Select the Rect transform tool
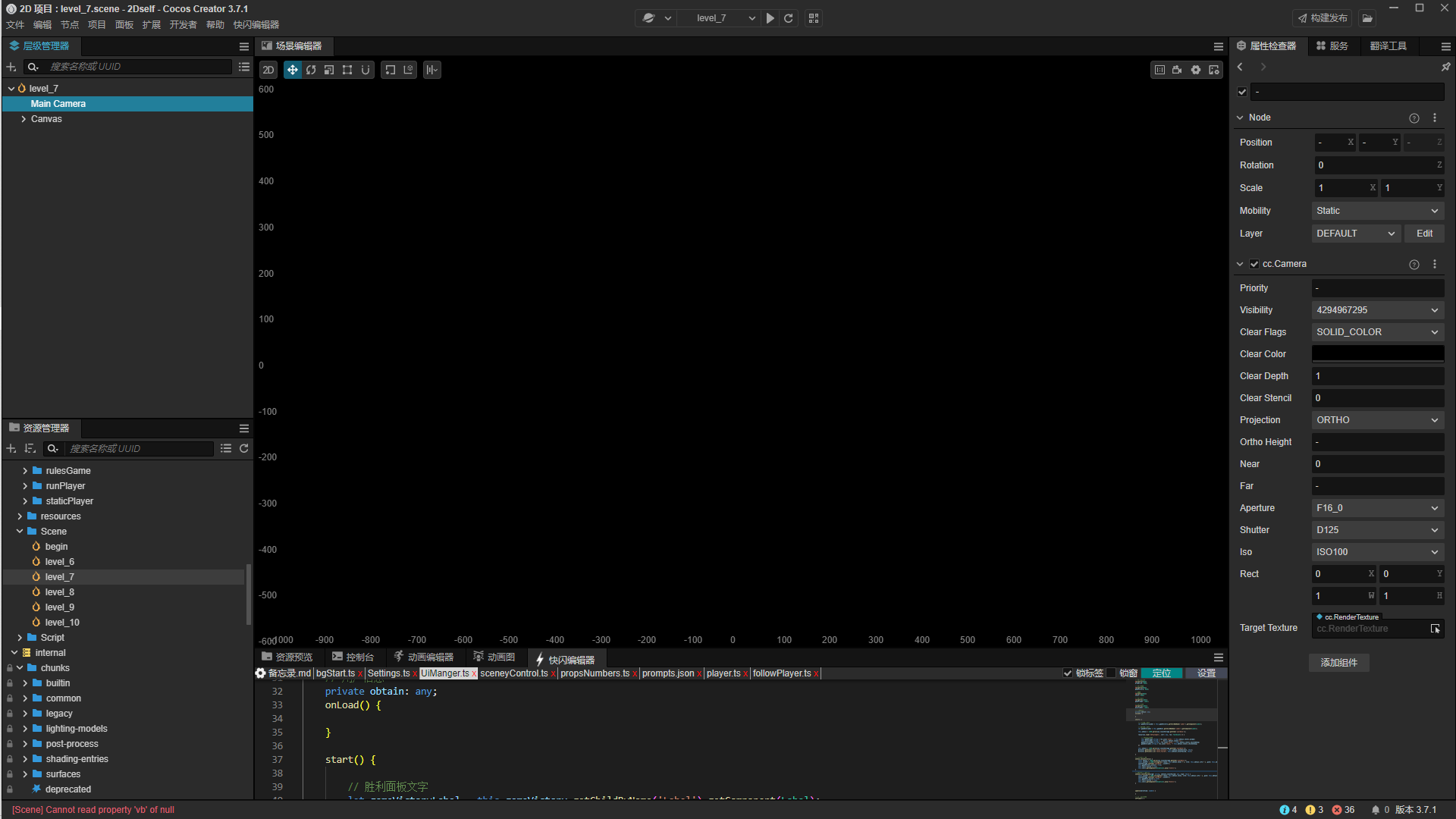The width and height of the screenshot is (1456, 819). click(347, 70)
